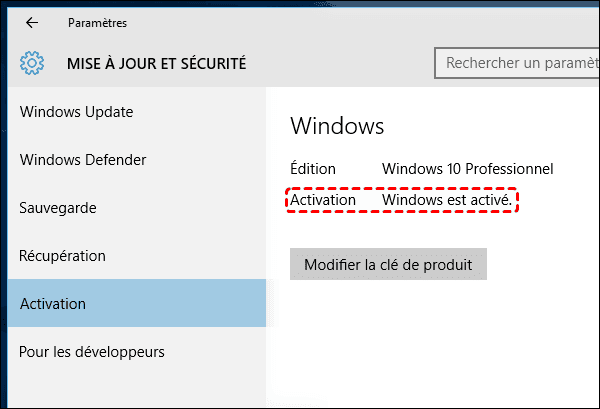Image resolution: width=600 pixels, height=409 pixels.
Task: Click the Édition label
Action: click(313, 169)
